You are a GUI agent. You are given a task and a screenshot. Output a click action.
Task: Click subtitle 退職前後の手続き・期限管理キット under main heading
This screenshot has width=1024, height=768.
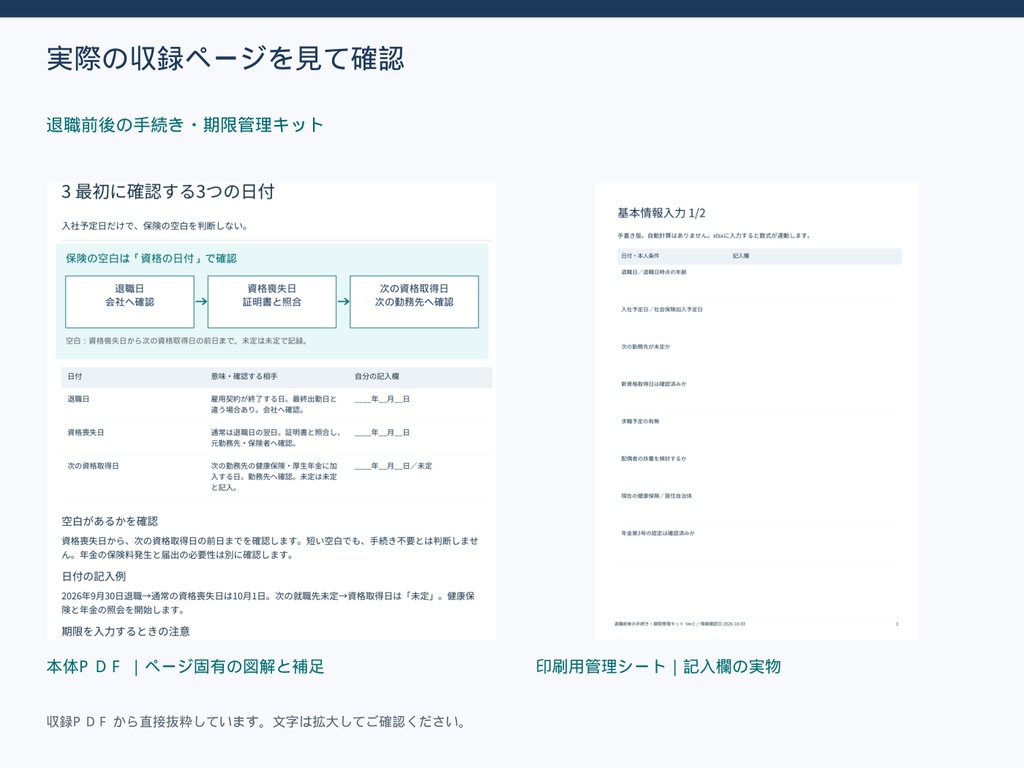point(185,125)
